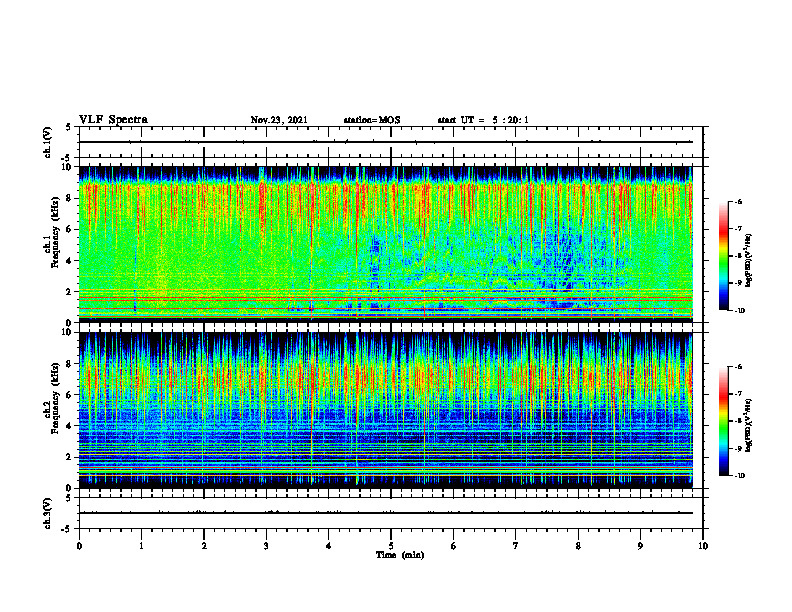The width and height of the screenshot is (792, 612).
Task: Click time axis tick label "6"
Action: 454,546
